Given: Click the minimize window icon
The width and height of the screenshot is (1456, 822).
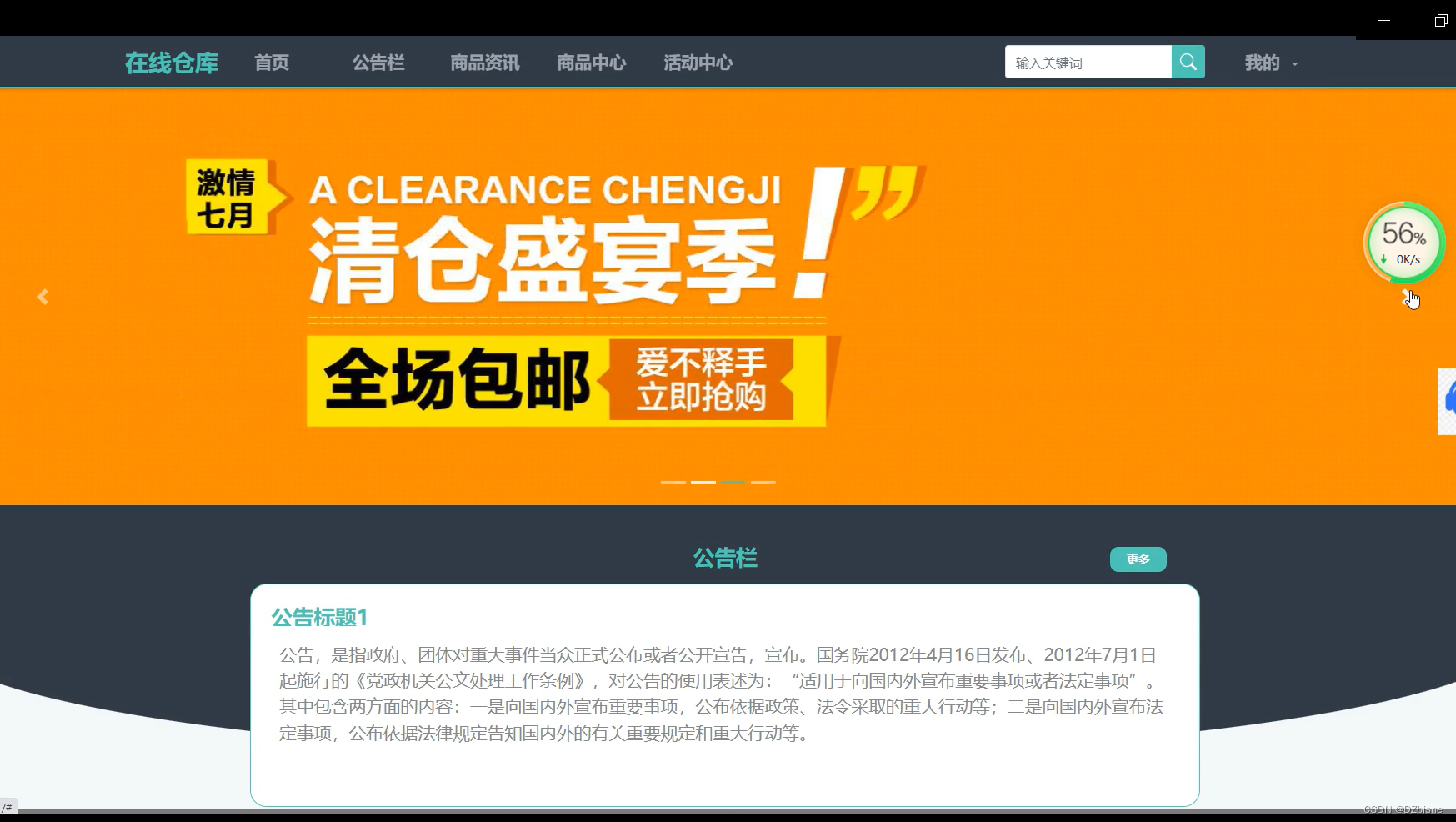Looking at the screenshot, I should [1384, 20].
